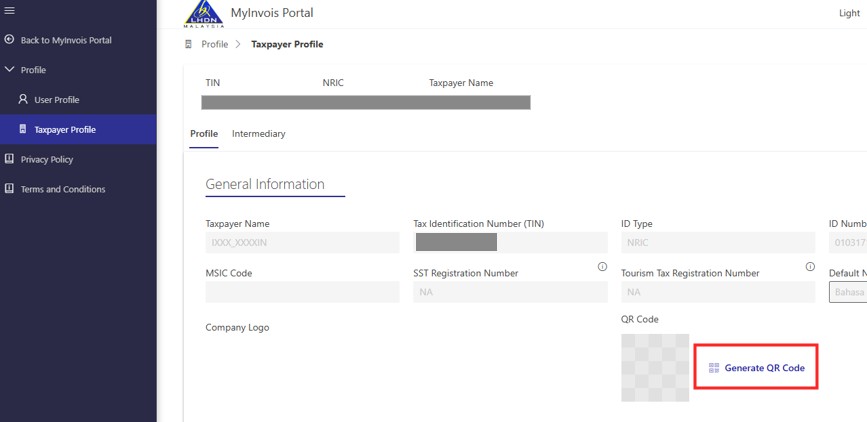Open User Profile in sidebar
The width and height of the screenshot is (867, 422).
(56, 100)
